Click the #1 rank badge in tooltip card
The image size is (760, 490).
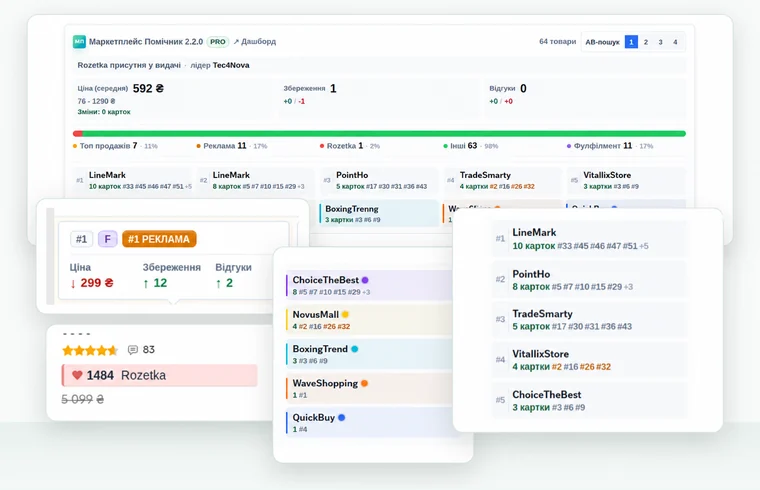tap(81, 239)
